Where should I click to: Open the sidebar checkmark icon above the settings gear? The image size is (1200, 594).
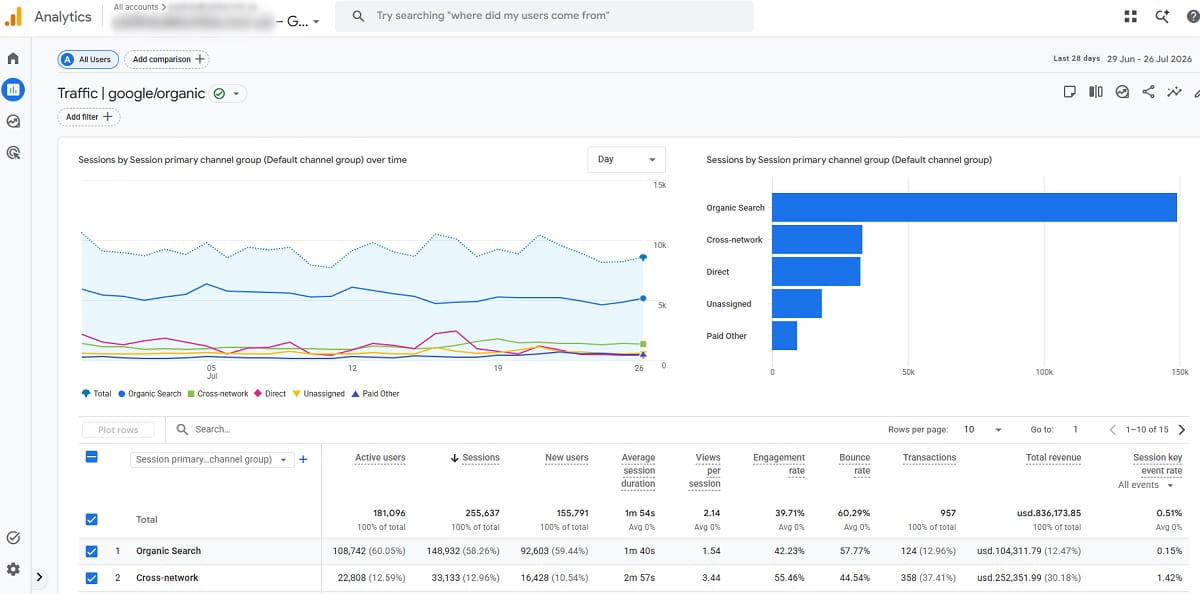13,538
